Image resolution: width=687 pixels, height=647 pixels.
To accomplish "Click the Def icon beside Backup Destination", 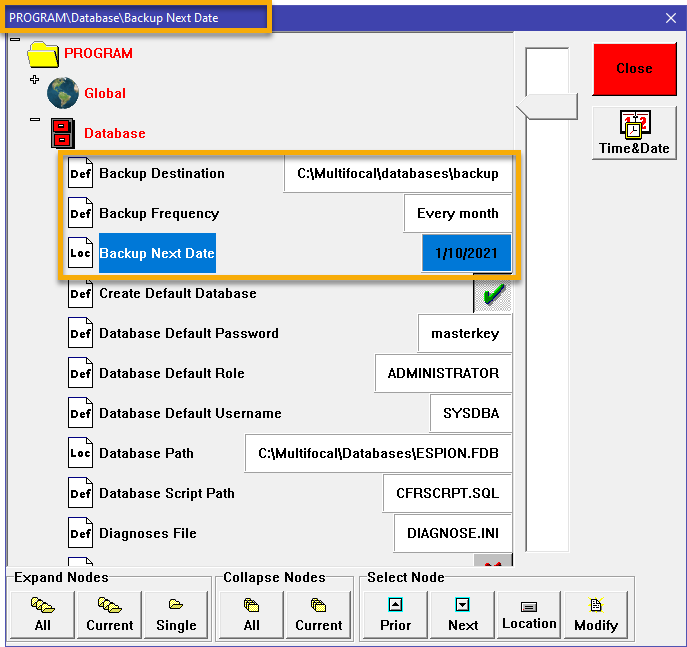I will (80, 173).
